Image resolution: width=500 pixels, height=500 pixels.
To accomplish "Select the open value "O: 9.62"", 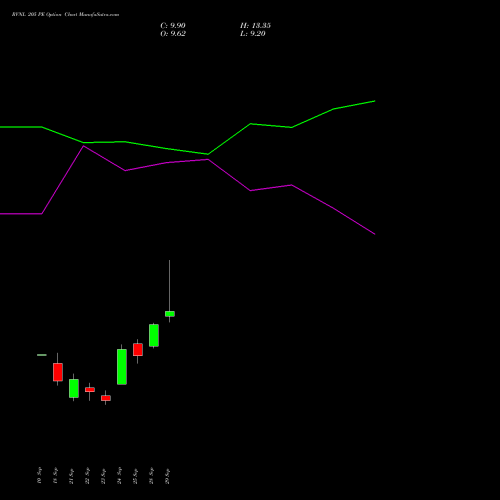I will click(173, 34).
